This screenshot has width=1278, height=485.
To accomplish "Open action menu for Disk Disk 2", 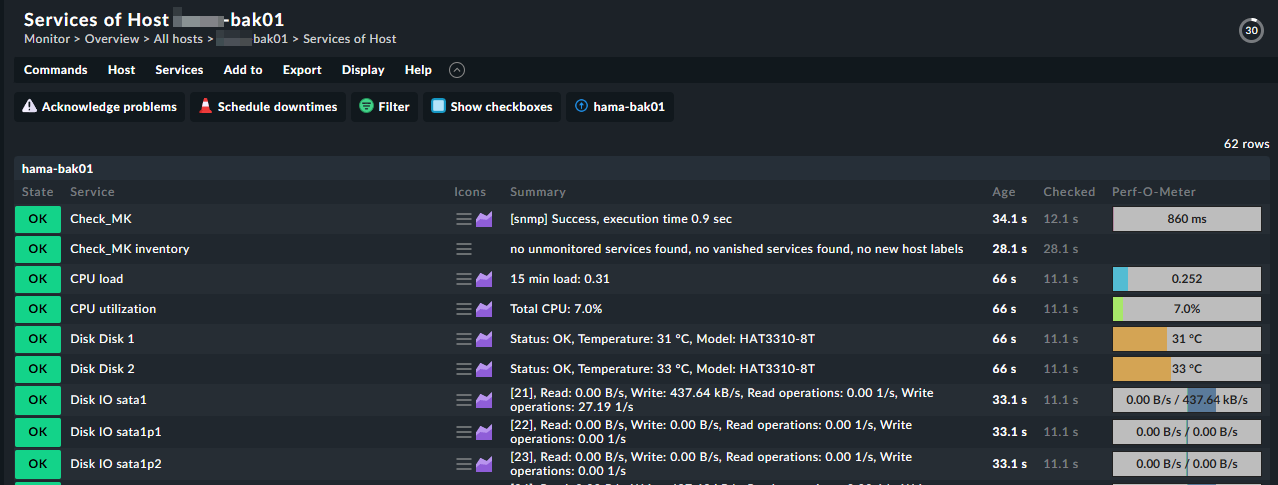I will pos(463,369).
